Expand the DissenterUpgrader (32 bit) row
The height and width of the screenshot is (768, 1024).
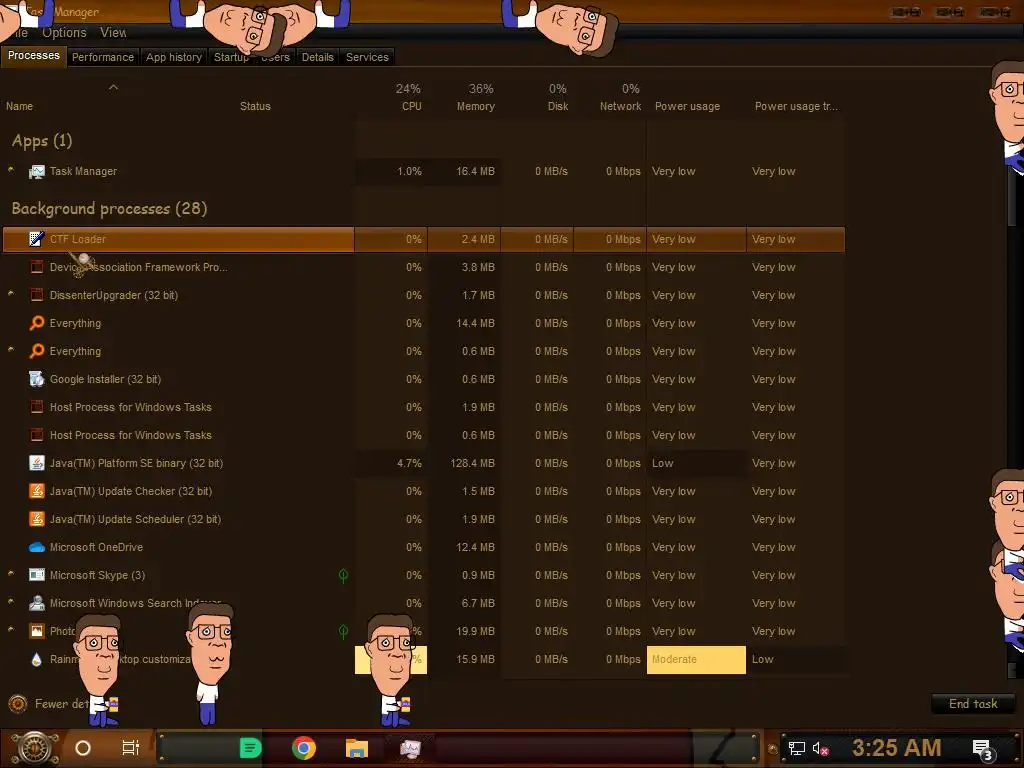[x=11, y=294]
